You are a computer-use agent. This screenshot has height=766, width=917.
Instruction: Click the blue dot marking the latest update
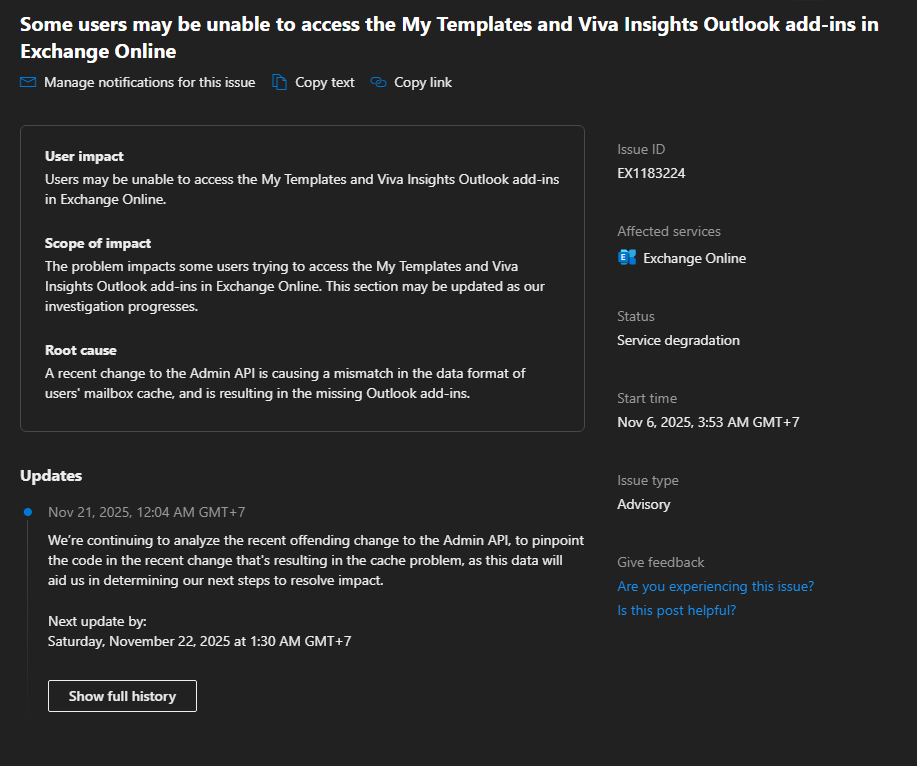[28, 512]
